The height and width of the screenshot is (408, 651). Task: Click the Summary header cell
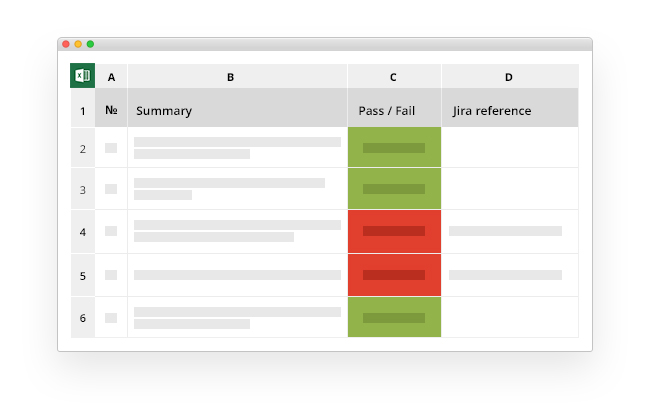(x=237, y=110)
